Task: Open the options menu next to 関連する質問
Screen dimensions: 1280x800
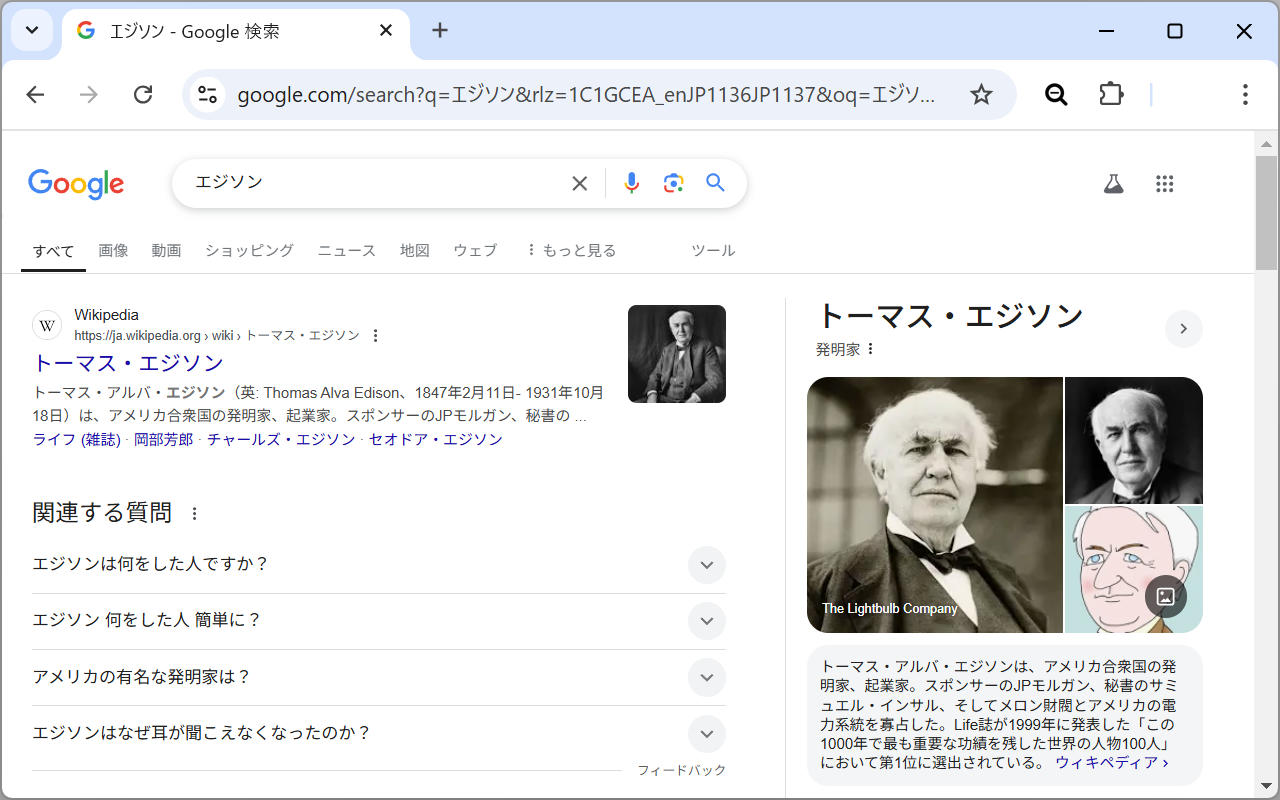Action: 195,514
